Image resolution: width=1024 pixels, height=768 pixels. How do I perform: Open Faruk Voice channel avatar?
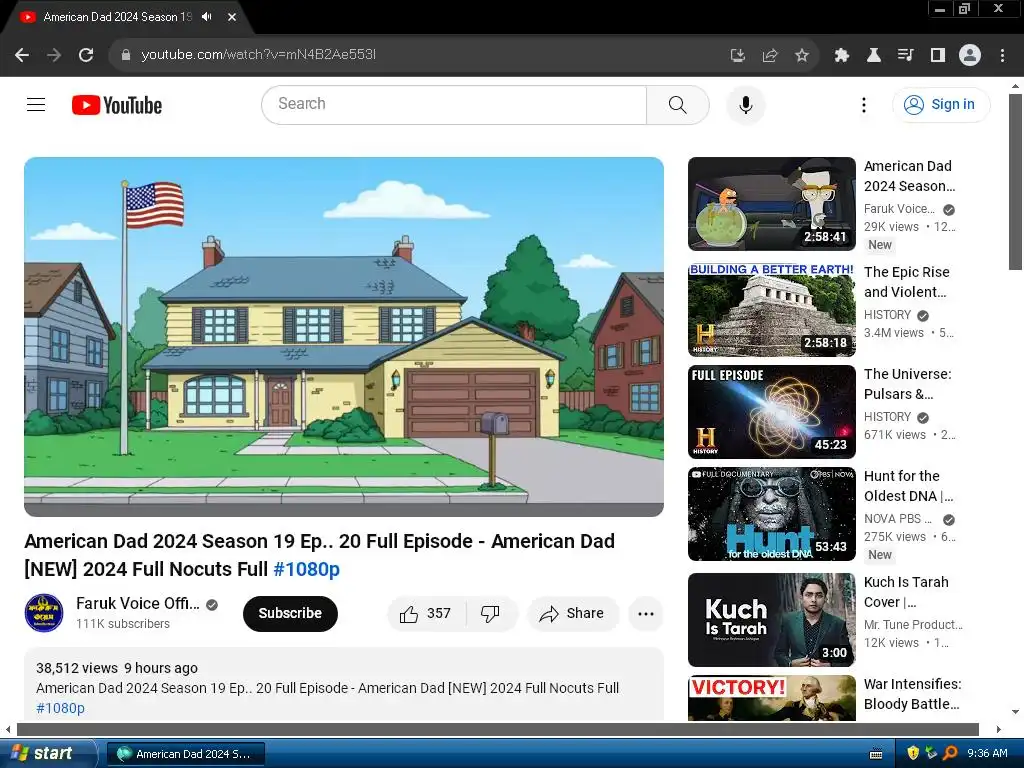pos(44,613)
